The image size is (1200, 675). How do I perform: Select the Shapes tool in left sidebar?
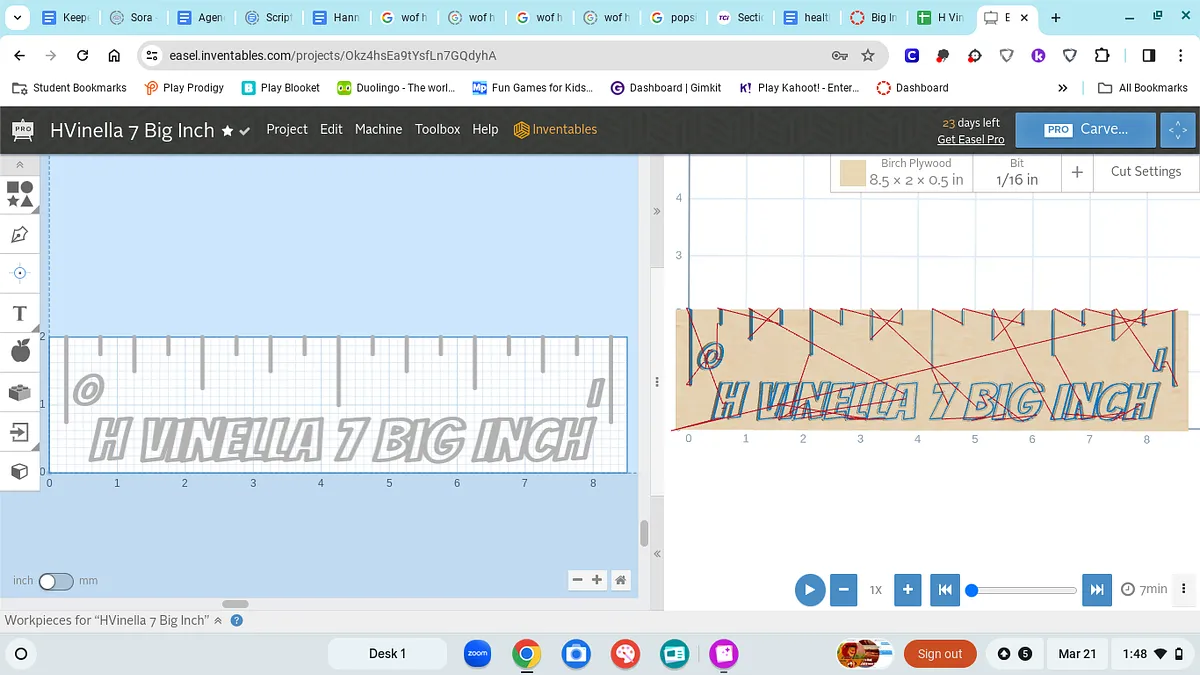coord(19,194)
